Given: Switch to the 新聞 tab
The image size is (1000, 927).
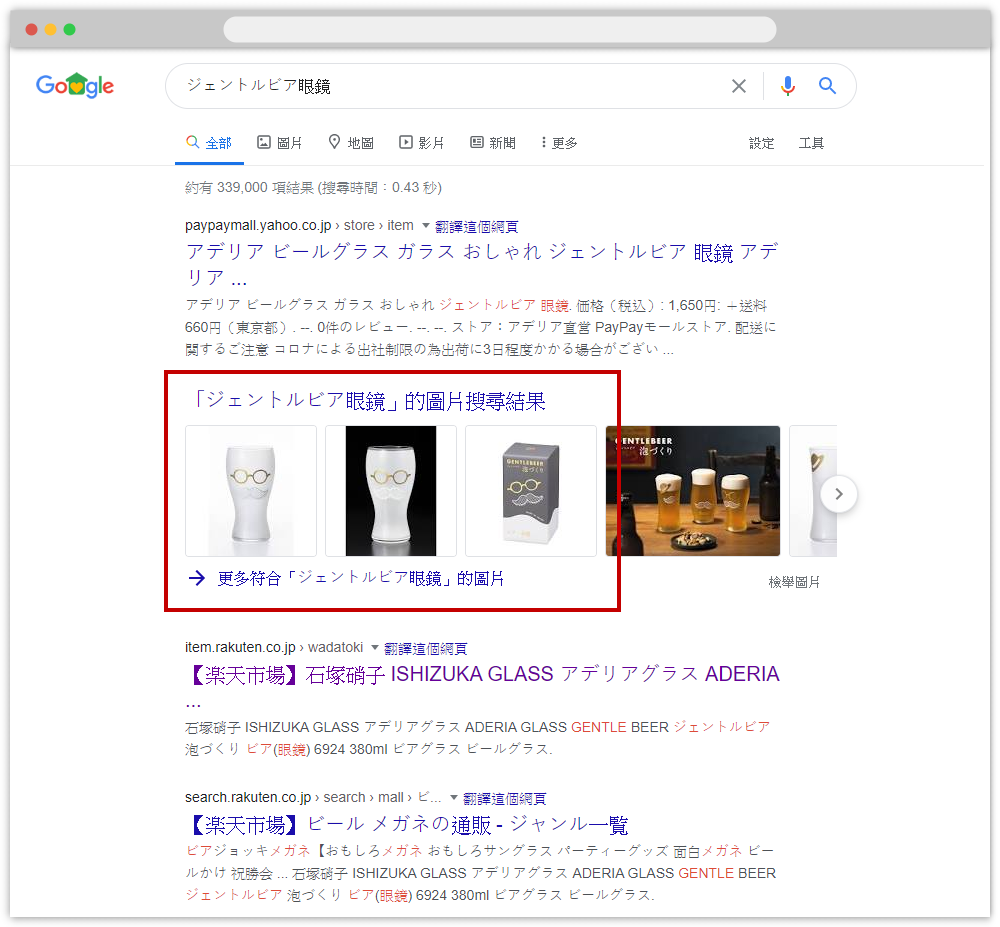Looking at the screenshot, I should click(x=493, y=143).
